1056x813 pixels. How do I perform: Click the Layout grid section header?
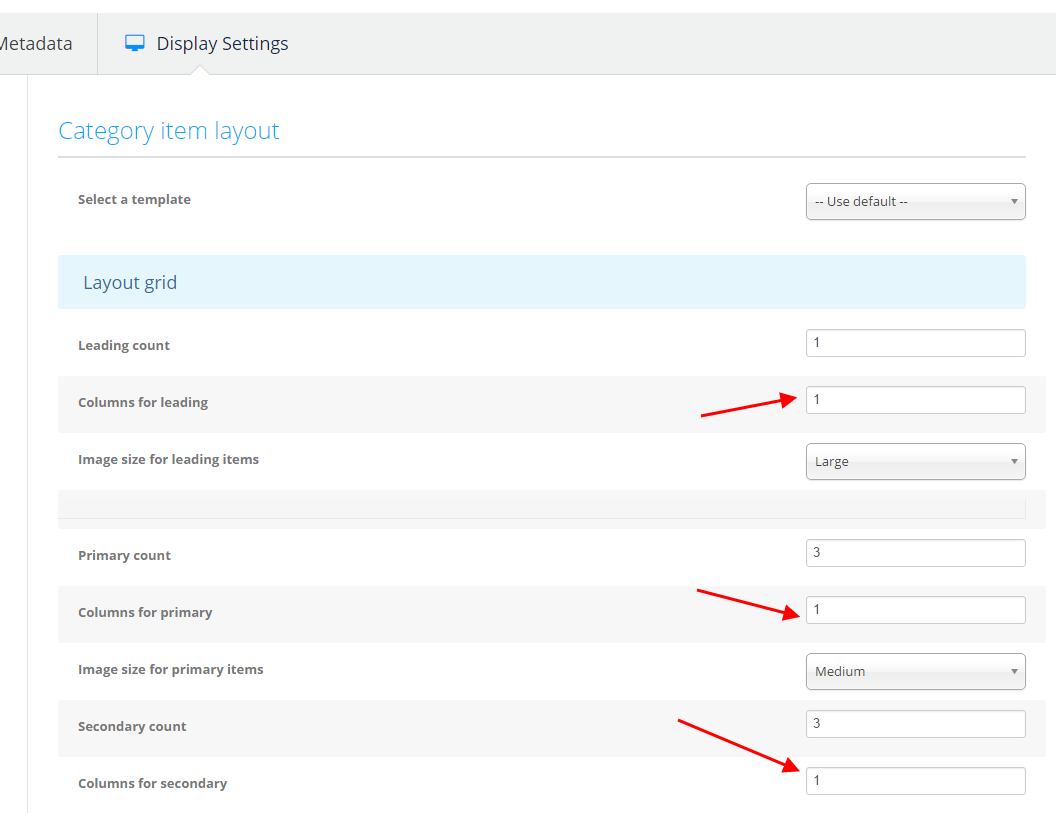[x=130, y=283]
